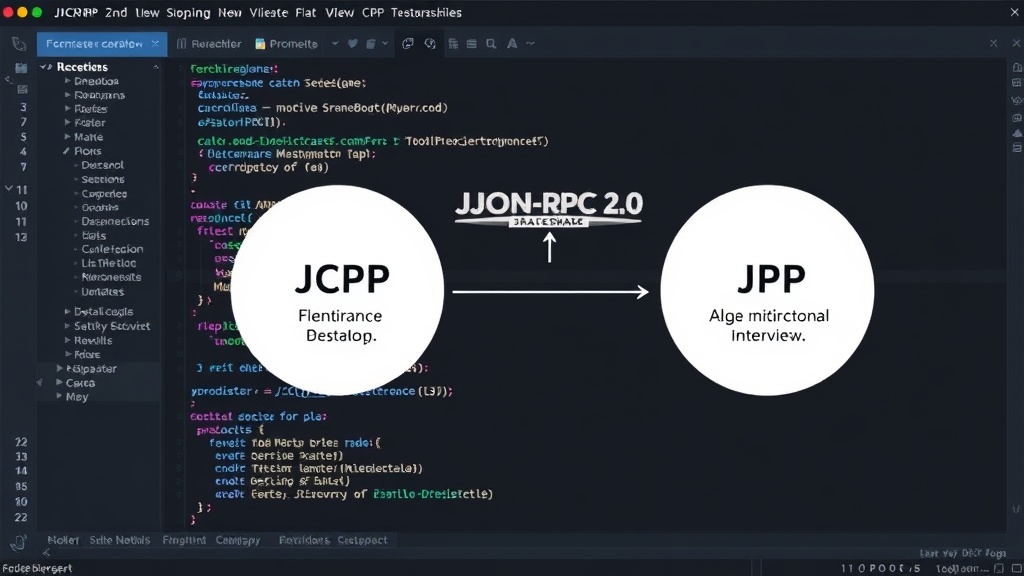Select the Cenlefecion tree item
This screenshot has width=1024, height=576.
click(x=112, y=249)
